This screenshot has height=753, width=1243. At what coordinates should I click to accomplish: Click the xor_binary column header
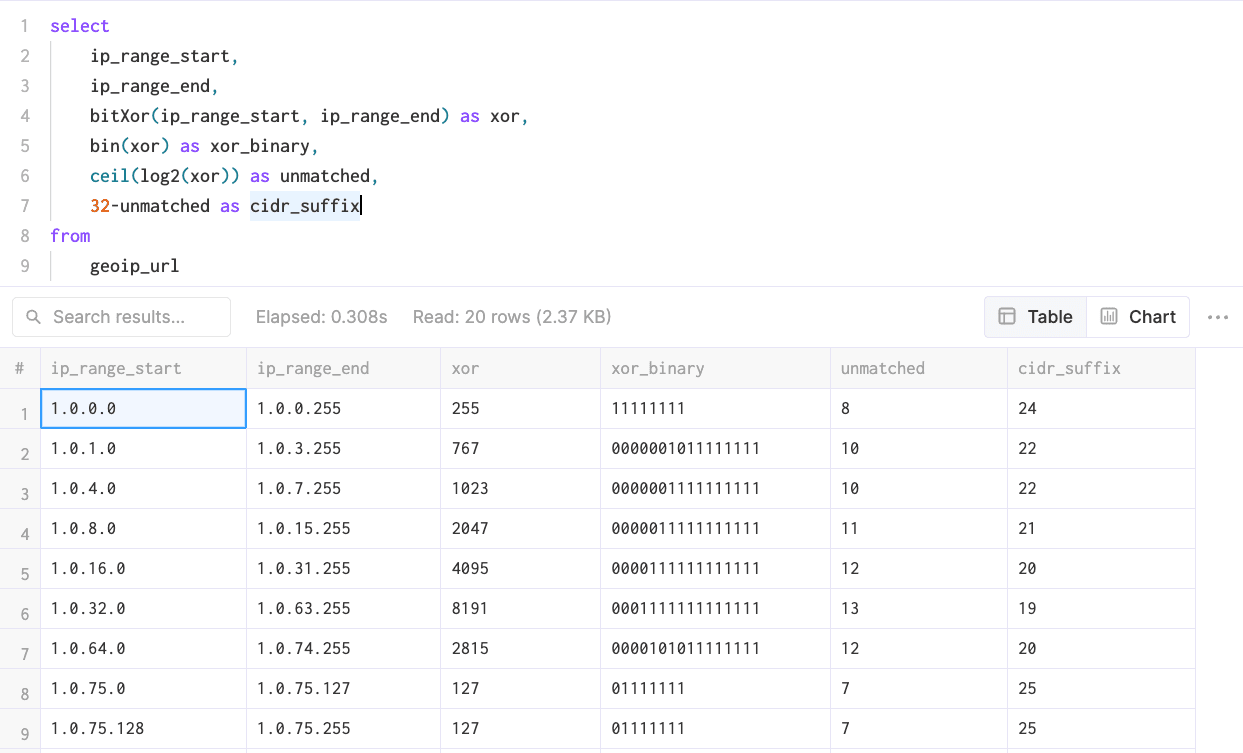[x=657, y=368]
